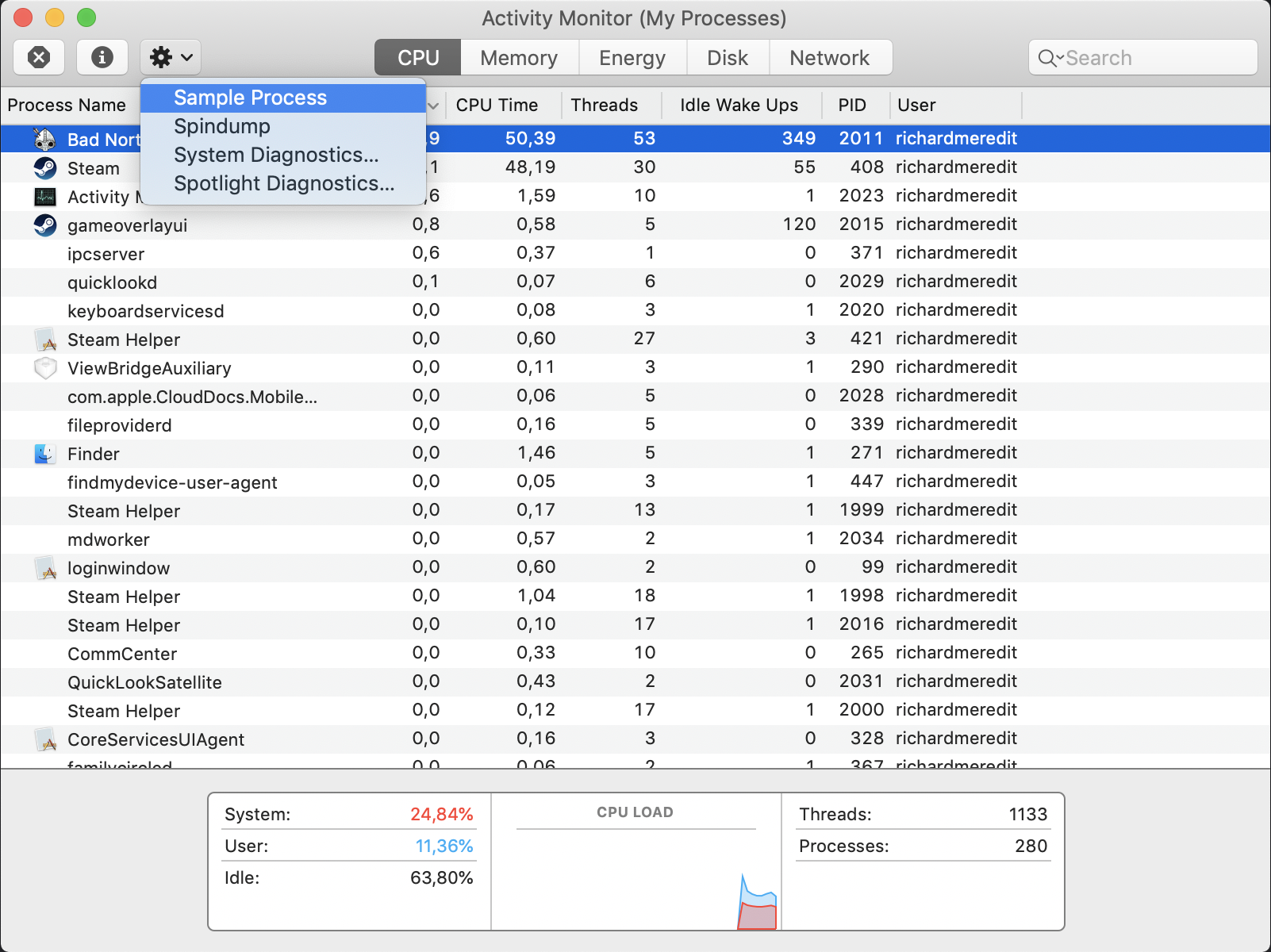Click the Processes count 280
Viewport: 1271px width, 952px height.
(x=1031, y=846)
